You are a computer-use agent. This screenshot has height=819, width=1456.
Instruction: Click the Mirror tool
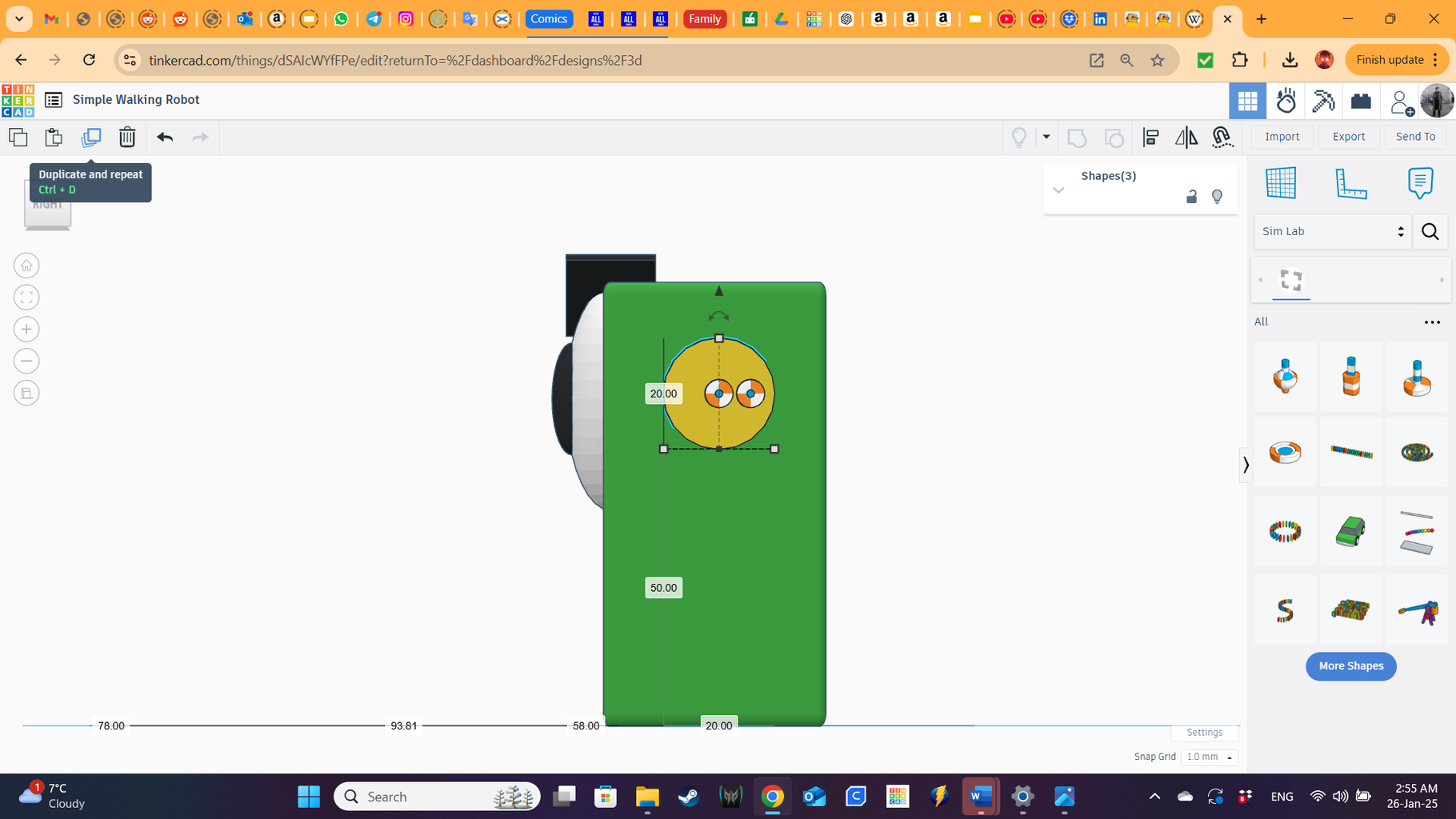click(1186, 138)
